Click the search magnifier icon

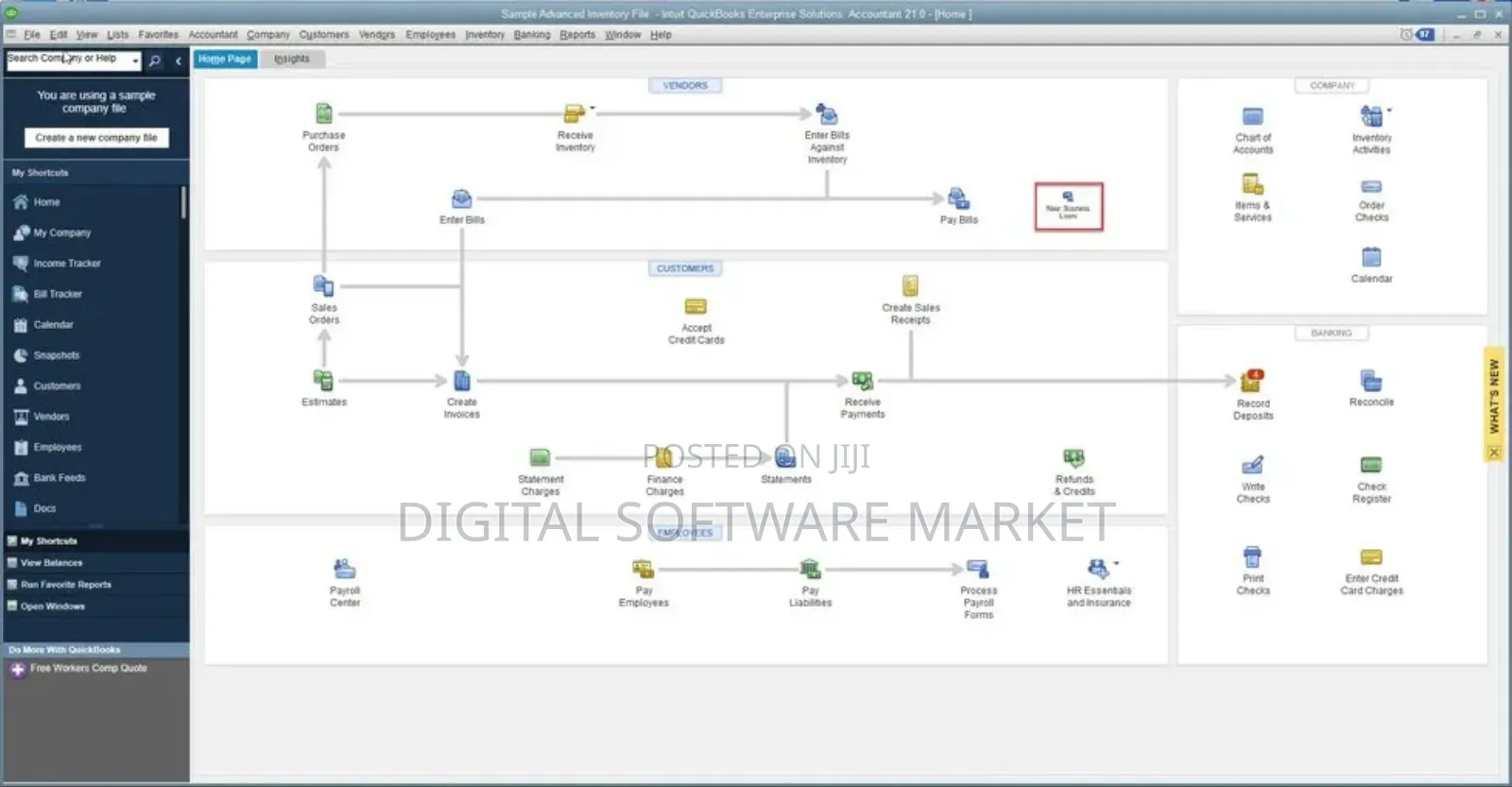[155, 60]
